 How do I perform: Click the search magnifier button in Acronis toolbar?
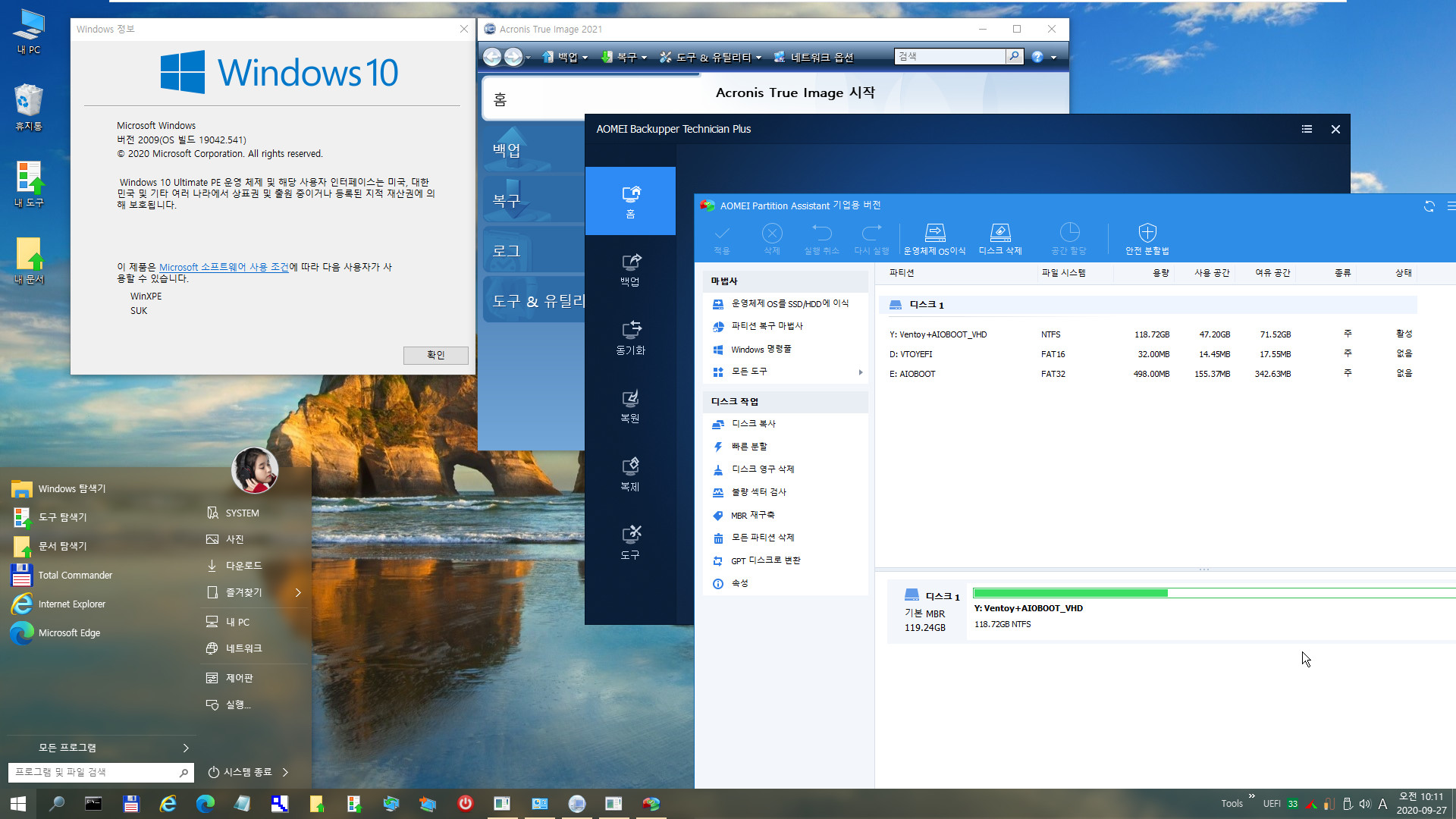tap(1015, 56)
